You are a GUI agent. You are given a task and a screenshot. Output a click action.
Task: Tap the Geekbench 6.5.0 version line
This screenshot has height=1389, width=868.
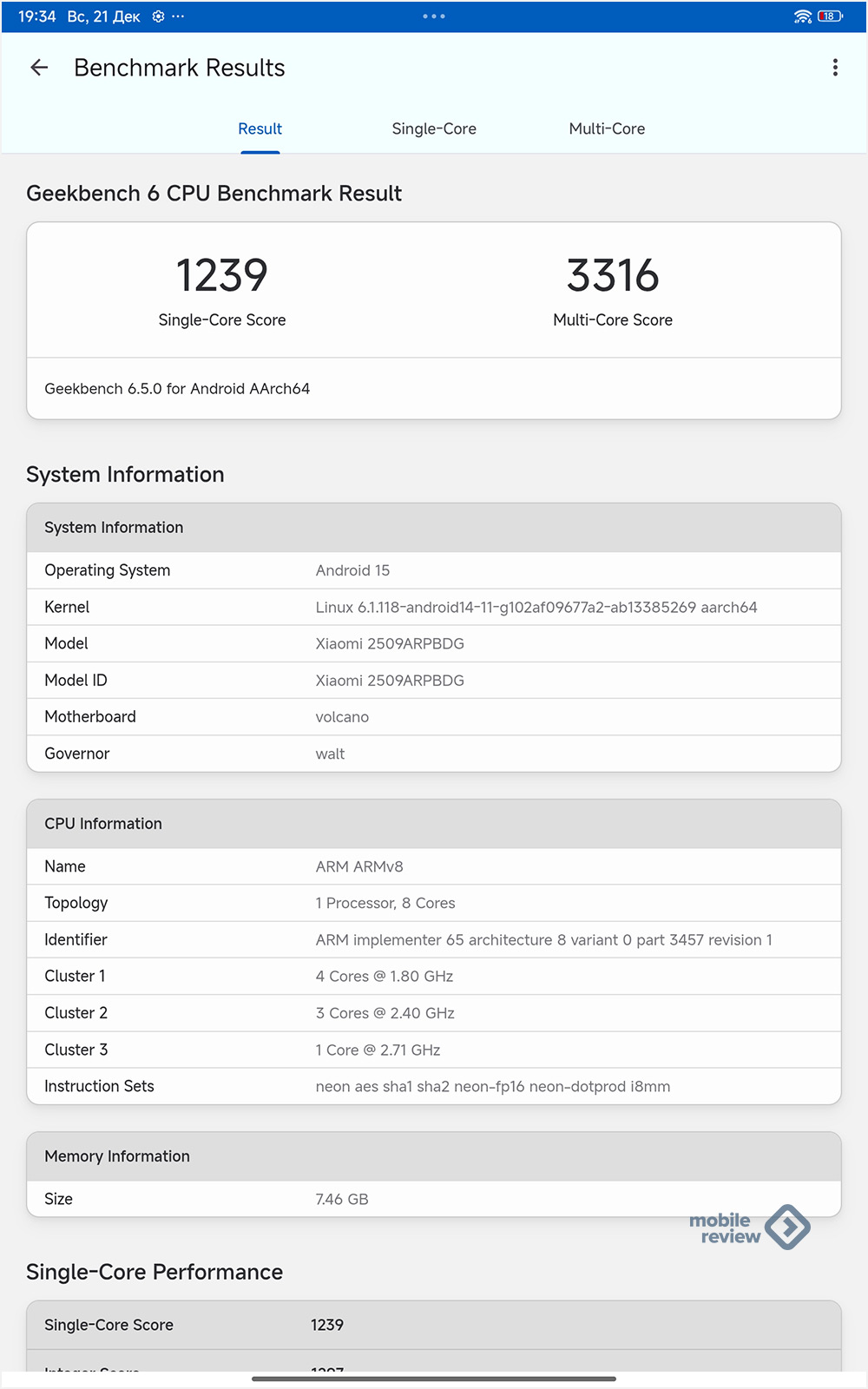coord(177,389)
